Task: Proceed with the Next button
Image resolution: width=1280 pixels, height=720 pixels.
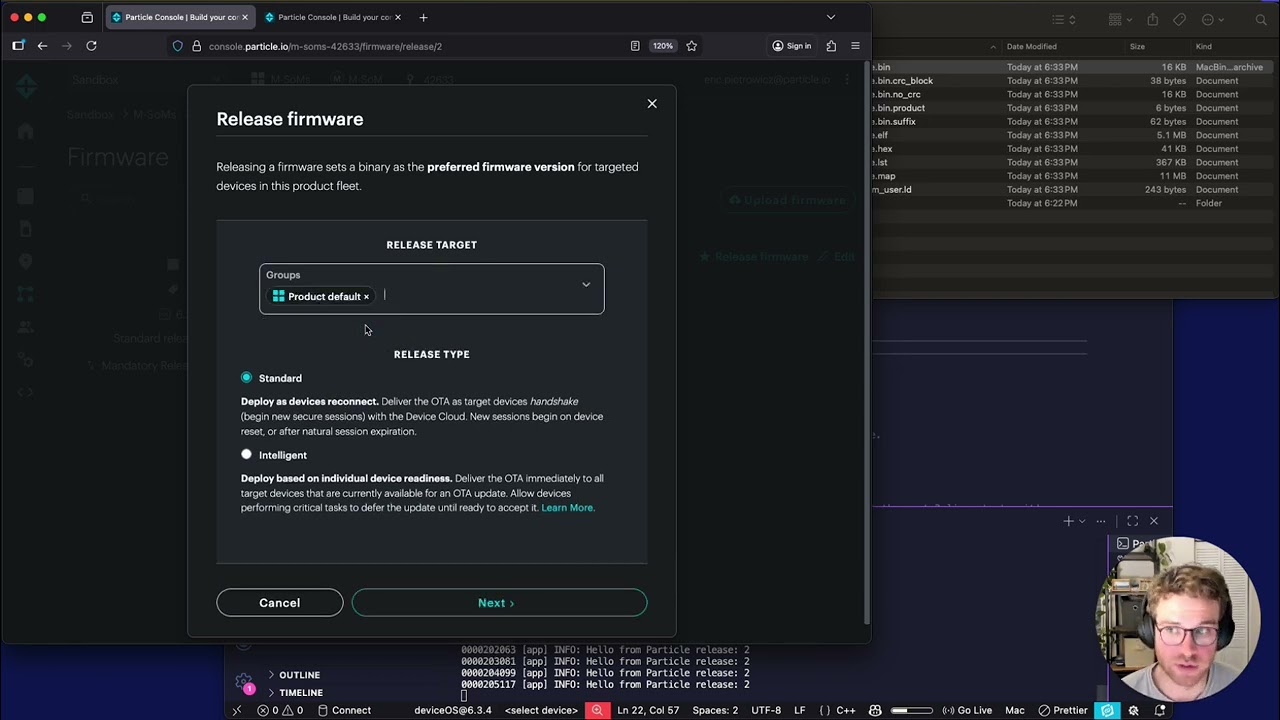Action: [x=499, y=603]
